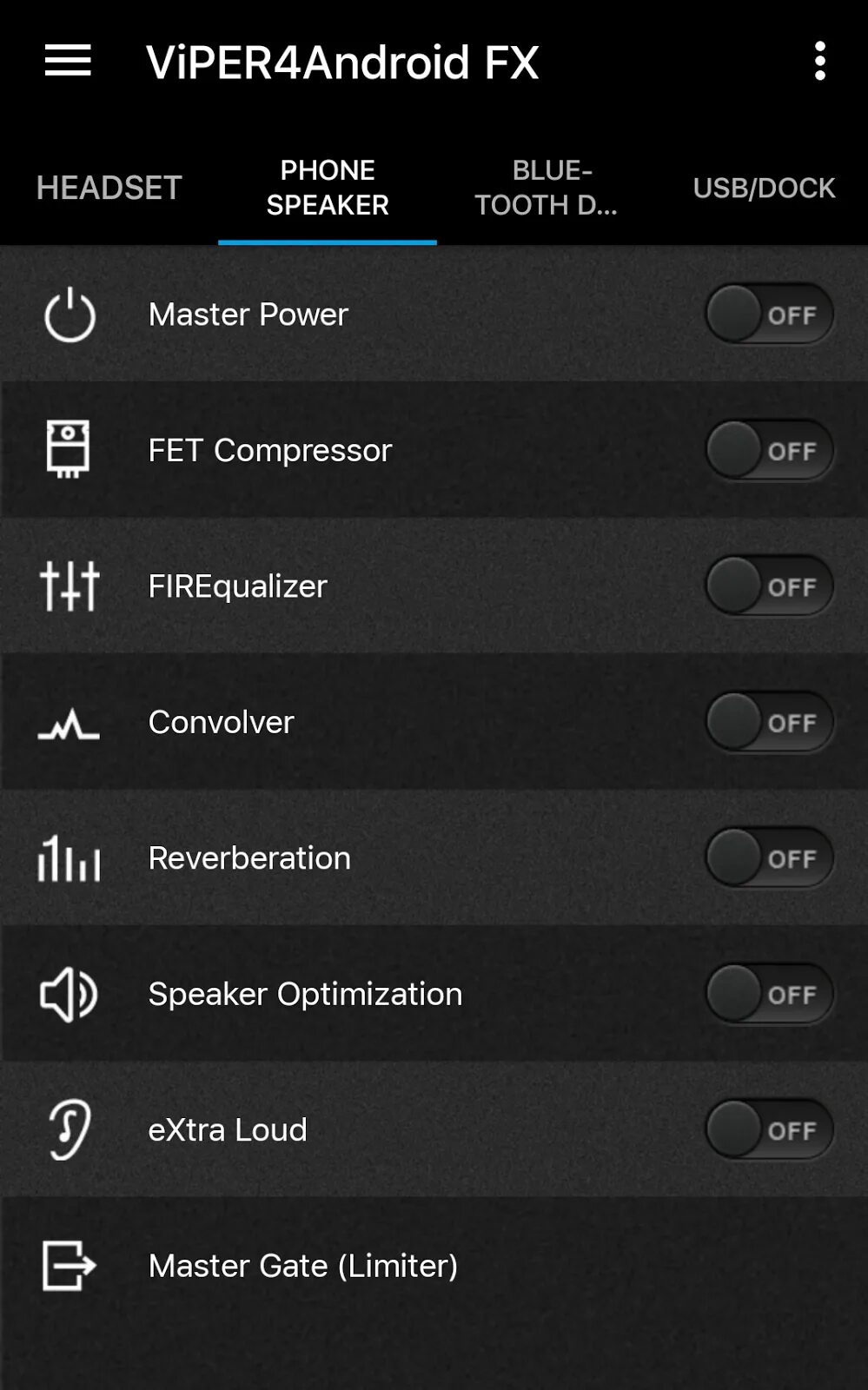The height and width of the screenshot is (1390, 868).
Task: Enable the Reverberation switch
Action: [x=769, y=858]
